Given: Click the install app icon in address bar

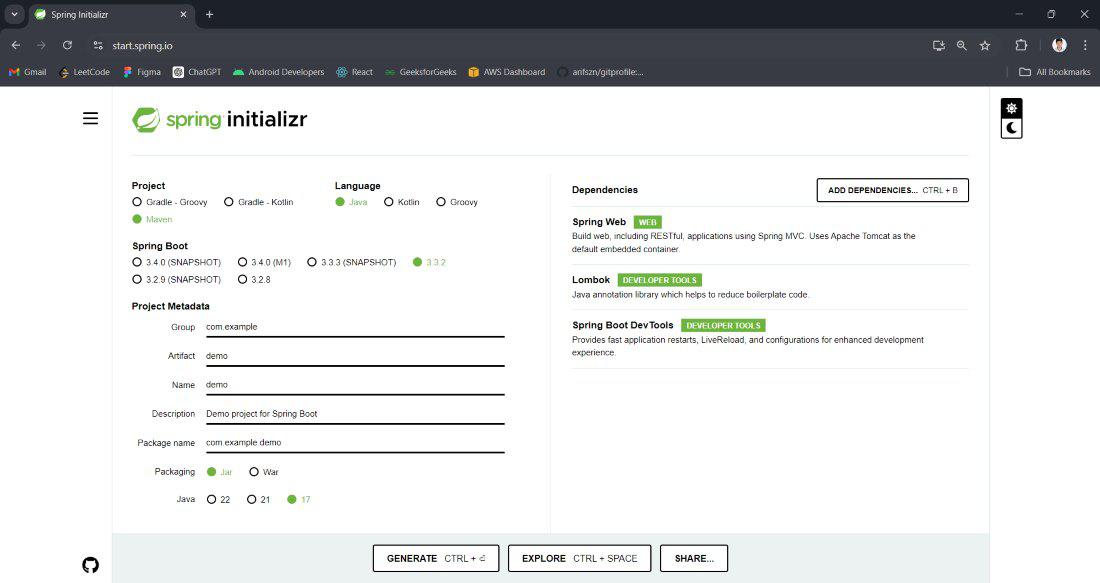Looking at the screenshot, I should tap(939, 46).
